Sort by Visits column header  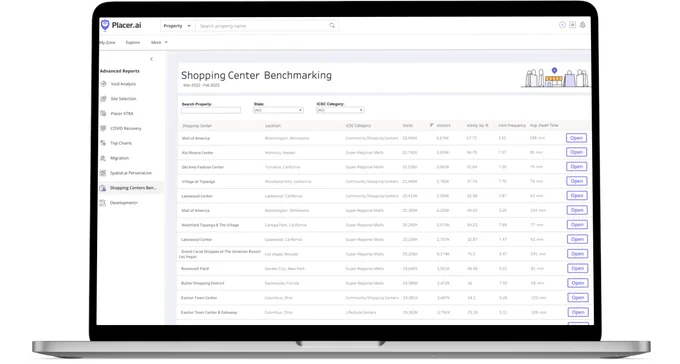coord(408,125)
